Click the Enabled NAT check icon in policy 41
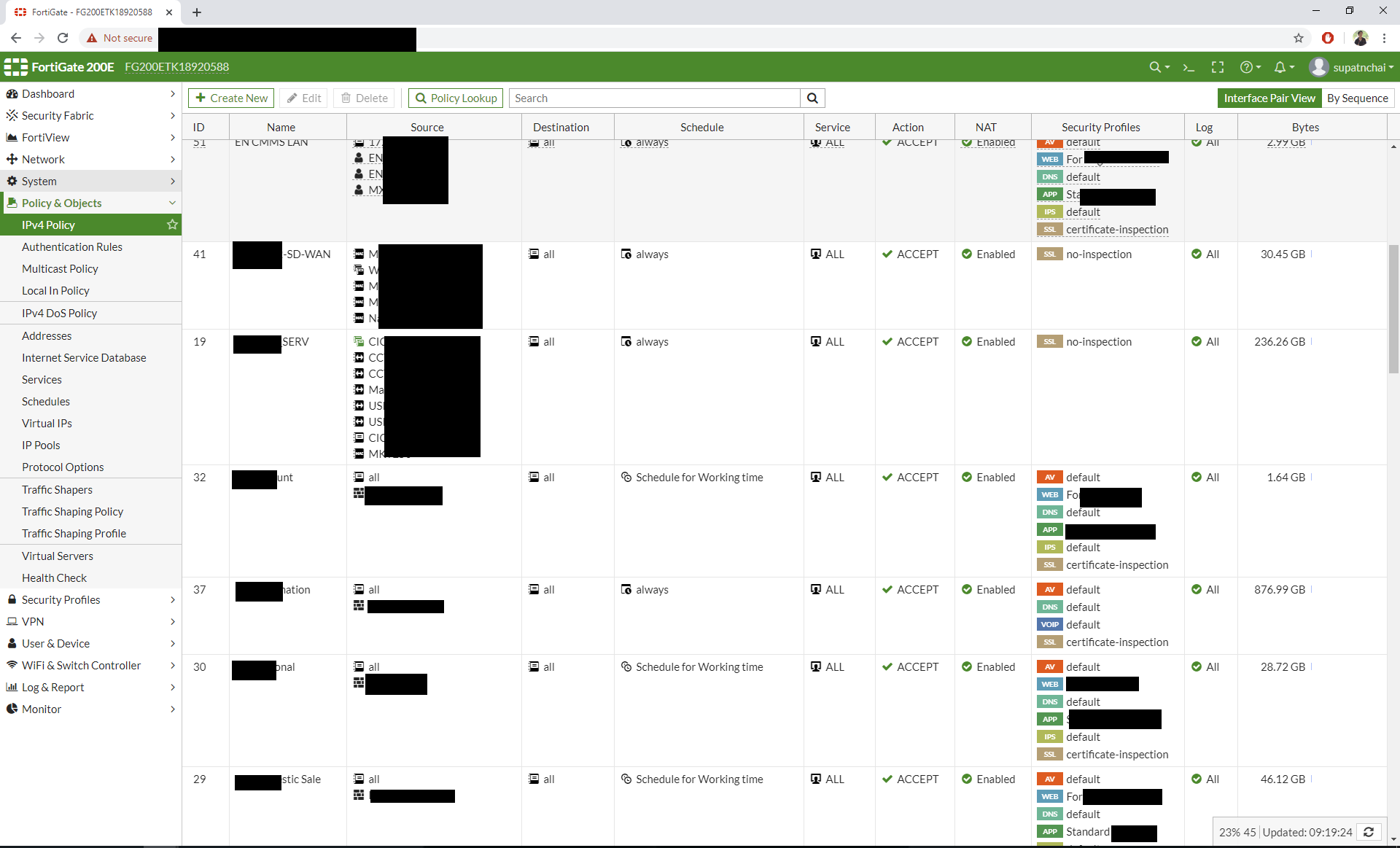1400x848 pixels. (x=967, y=254)
